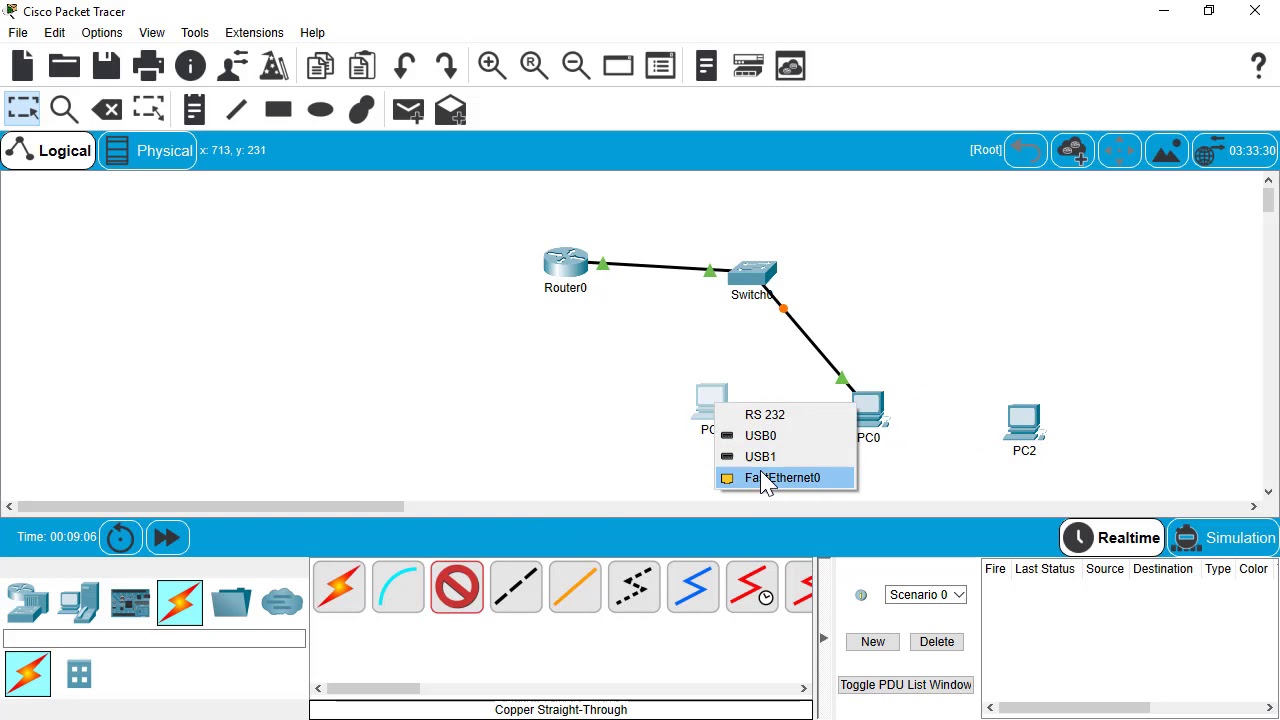Image resolution: width=1280 pixels, height=720 pixels.
Task: Open Network Information icon
Action: point(190,66)
